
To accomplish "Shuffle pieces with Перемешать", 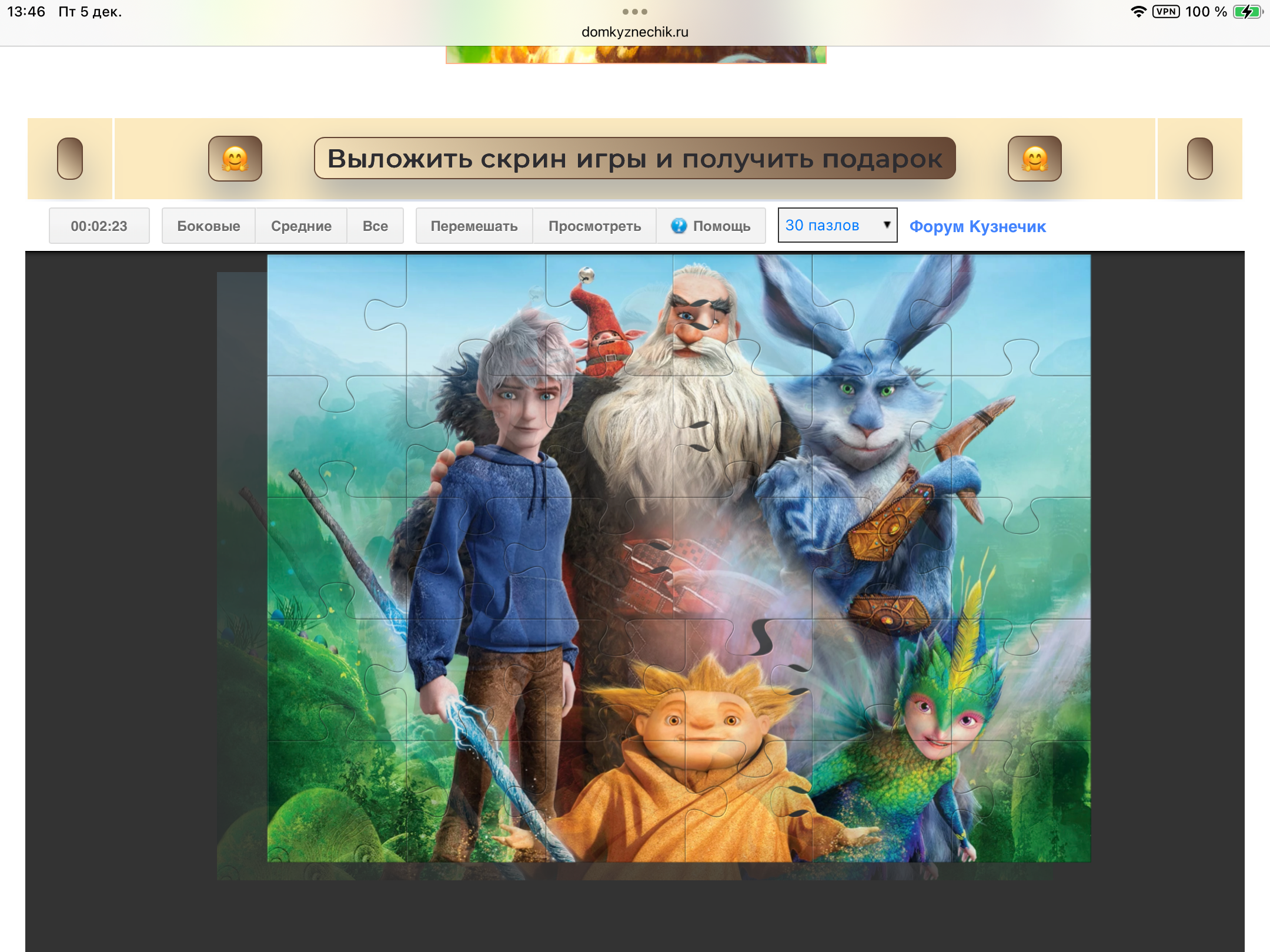I will tap(474, 226).
